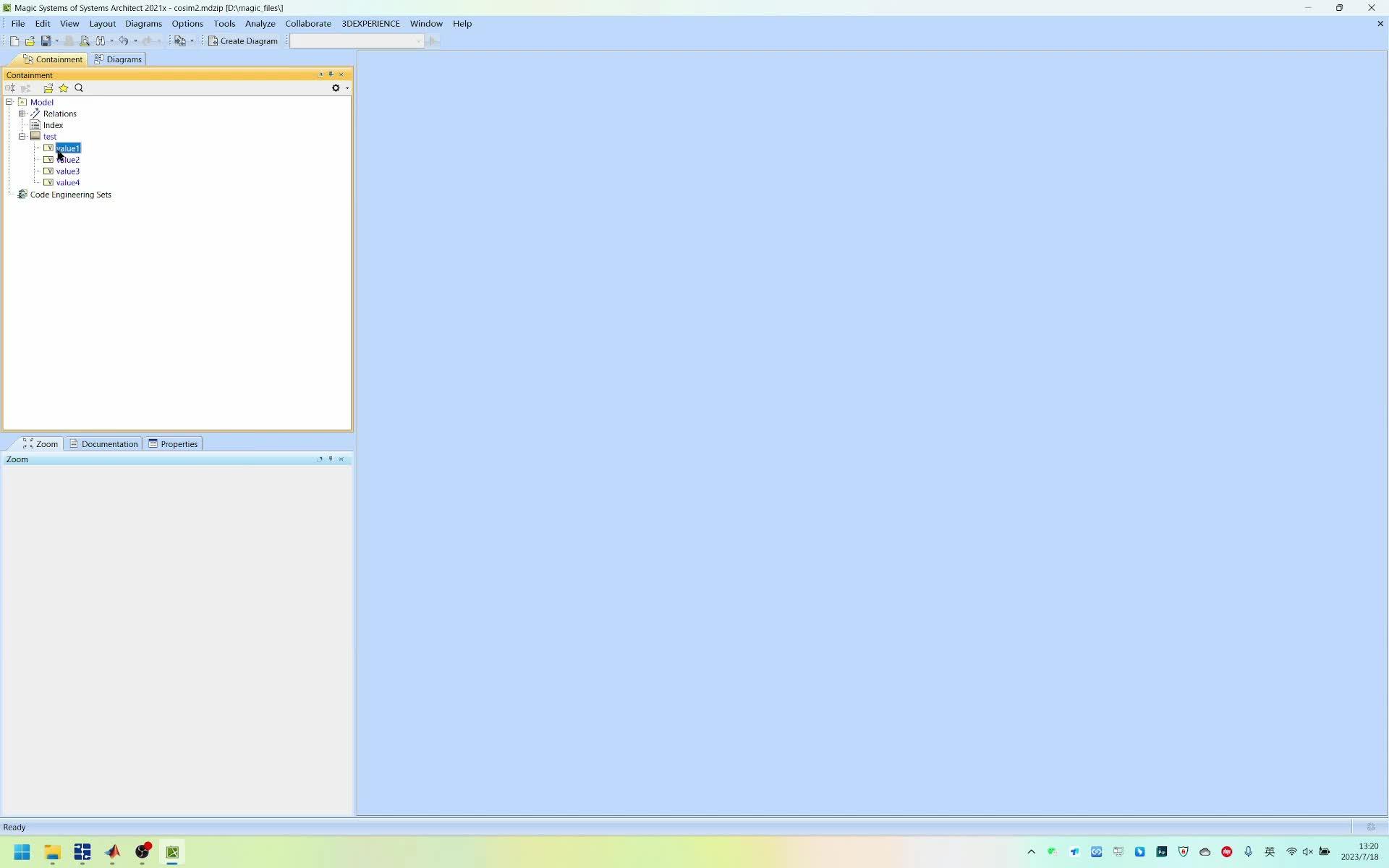
Task: Collapse the test package node
Action: 22,137
